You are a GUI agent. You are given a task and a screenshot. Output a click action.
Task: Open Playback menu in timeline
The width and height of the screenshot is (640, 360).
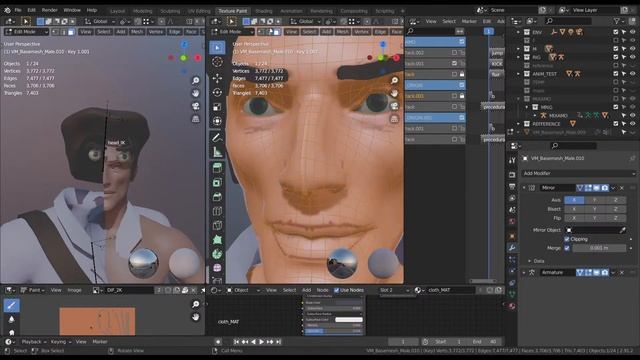coord(33,342)
